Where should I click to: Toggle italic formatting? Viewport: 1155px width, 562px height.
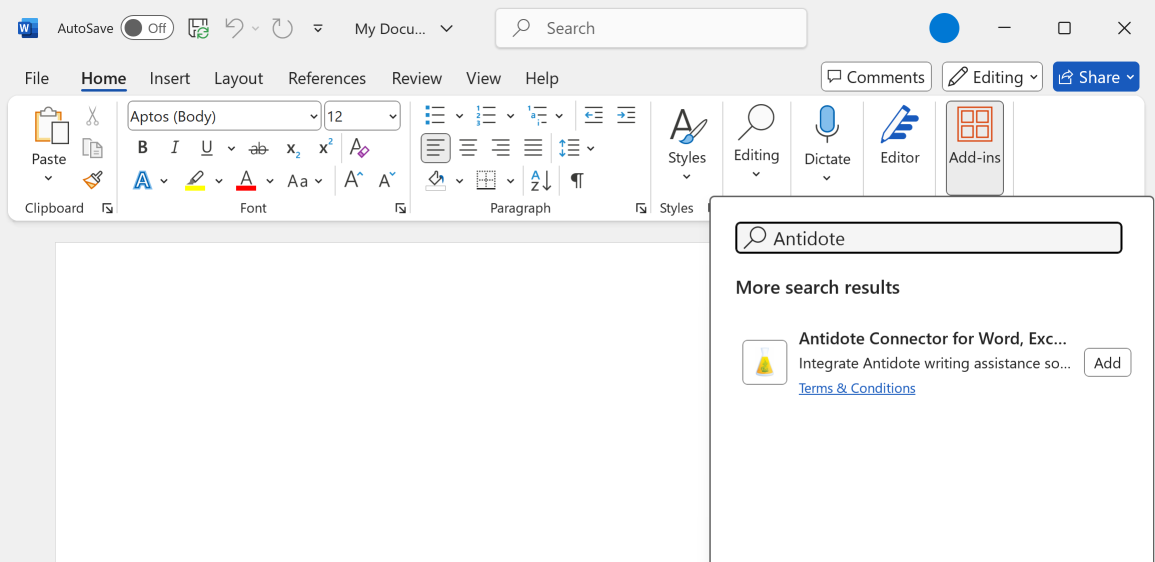click(x=175, y=148)
